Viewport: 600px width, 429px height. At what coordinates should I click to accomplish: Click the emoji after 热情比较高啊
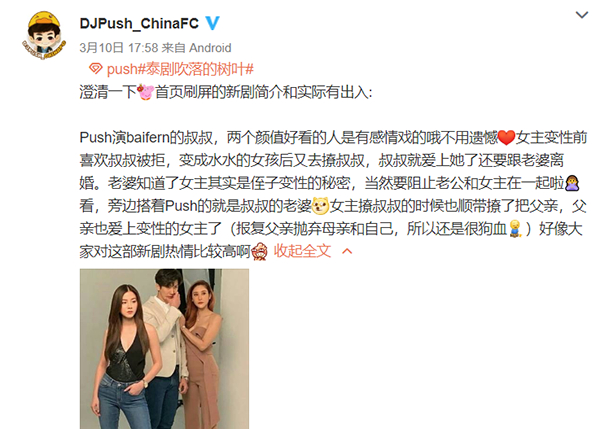260,251
